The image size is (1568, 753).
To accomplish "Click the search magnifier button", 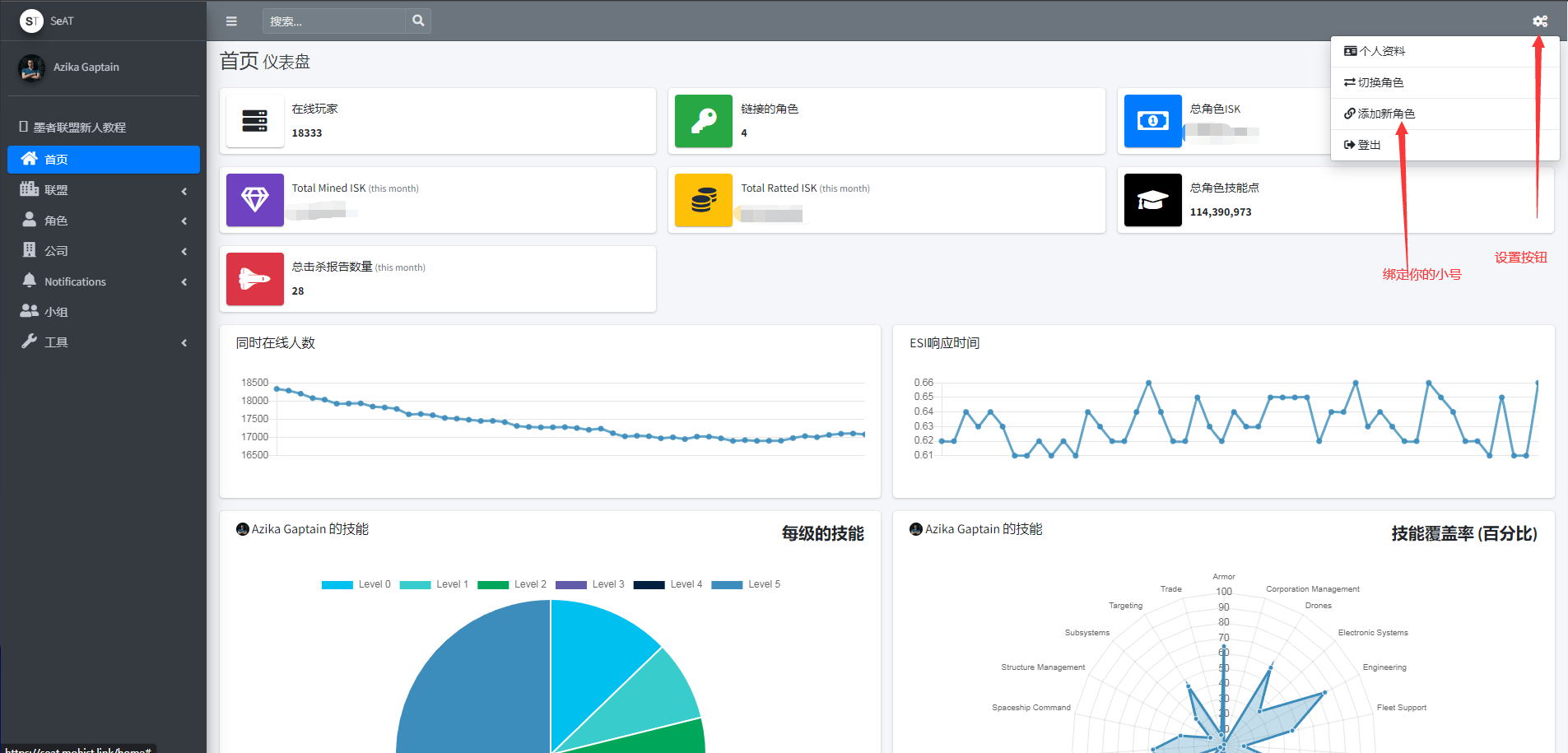I will 418,21.
